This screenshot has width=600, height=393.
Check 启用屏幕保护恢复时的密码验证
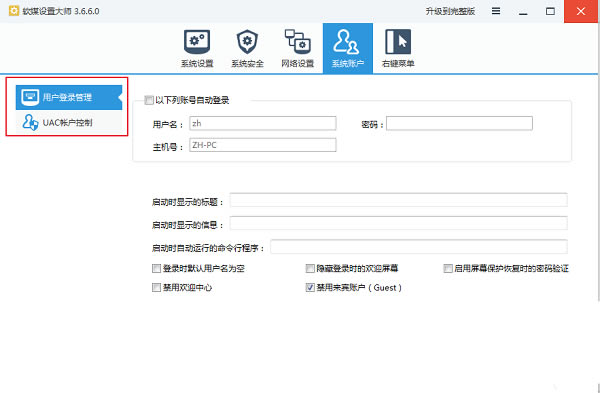pos(448,268)
